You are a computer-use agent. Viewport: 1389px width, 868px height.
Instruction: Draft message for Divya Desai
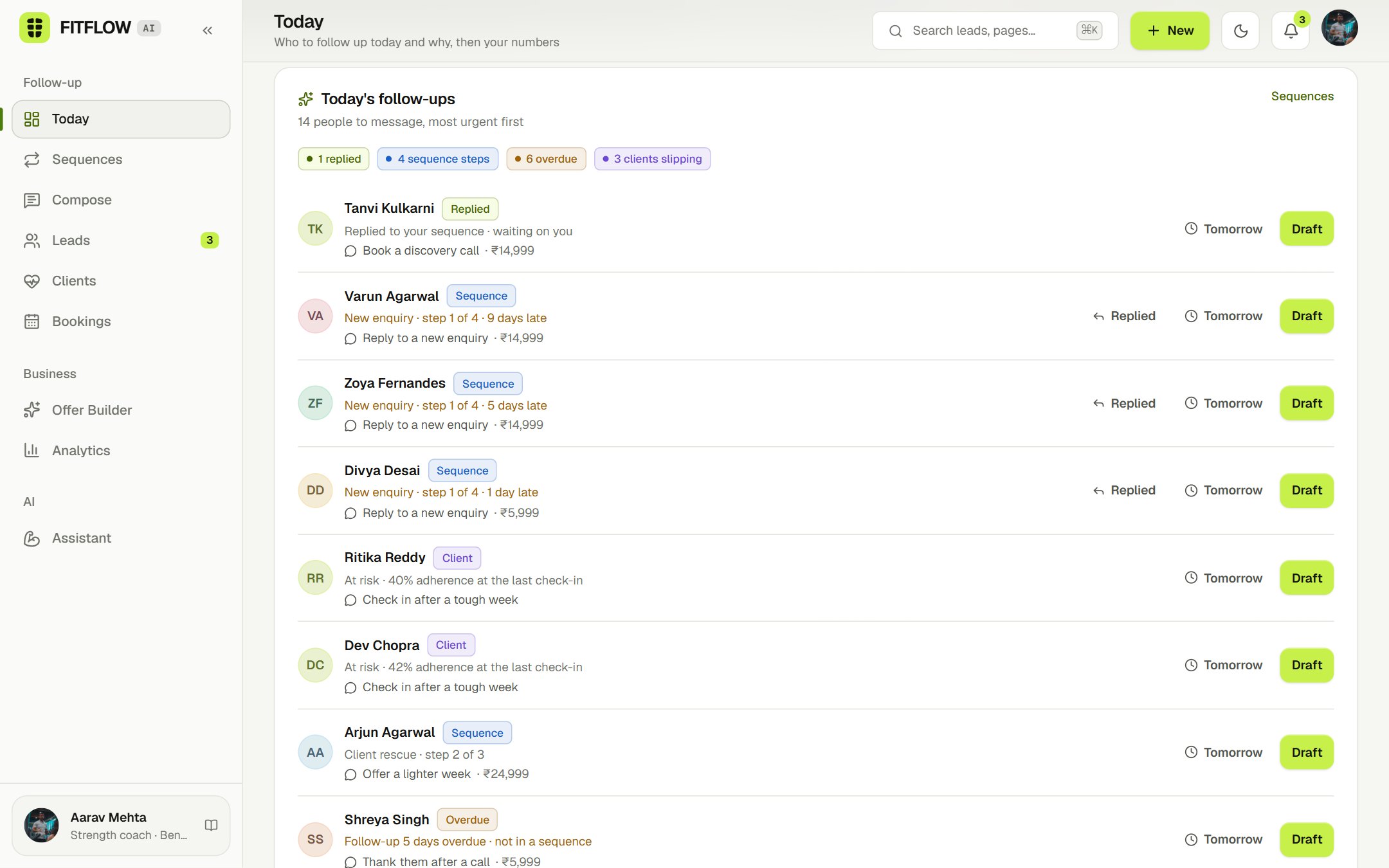click(x=1307, y=491)
